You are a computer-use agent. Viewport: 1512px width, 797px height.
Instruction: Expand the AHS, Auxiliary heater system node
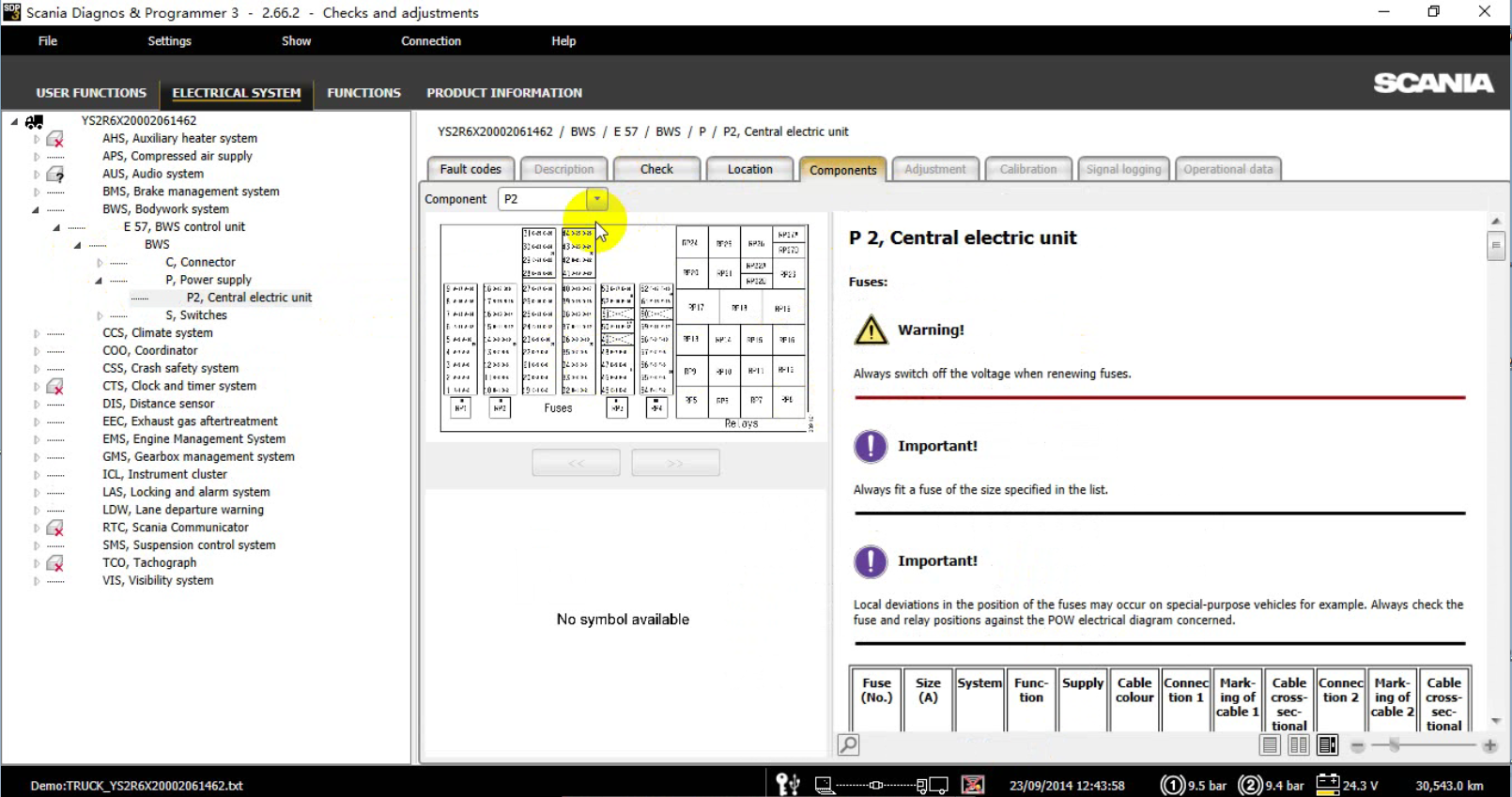click(x=37, y=139)
